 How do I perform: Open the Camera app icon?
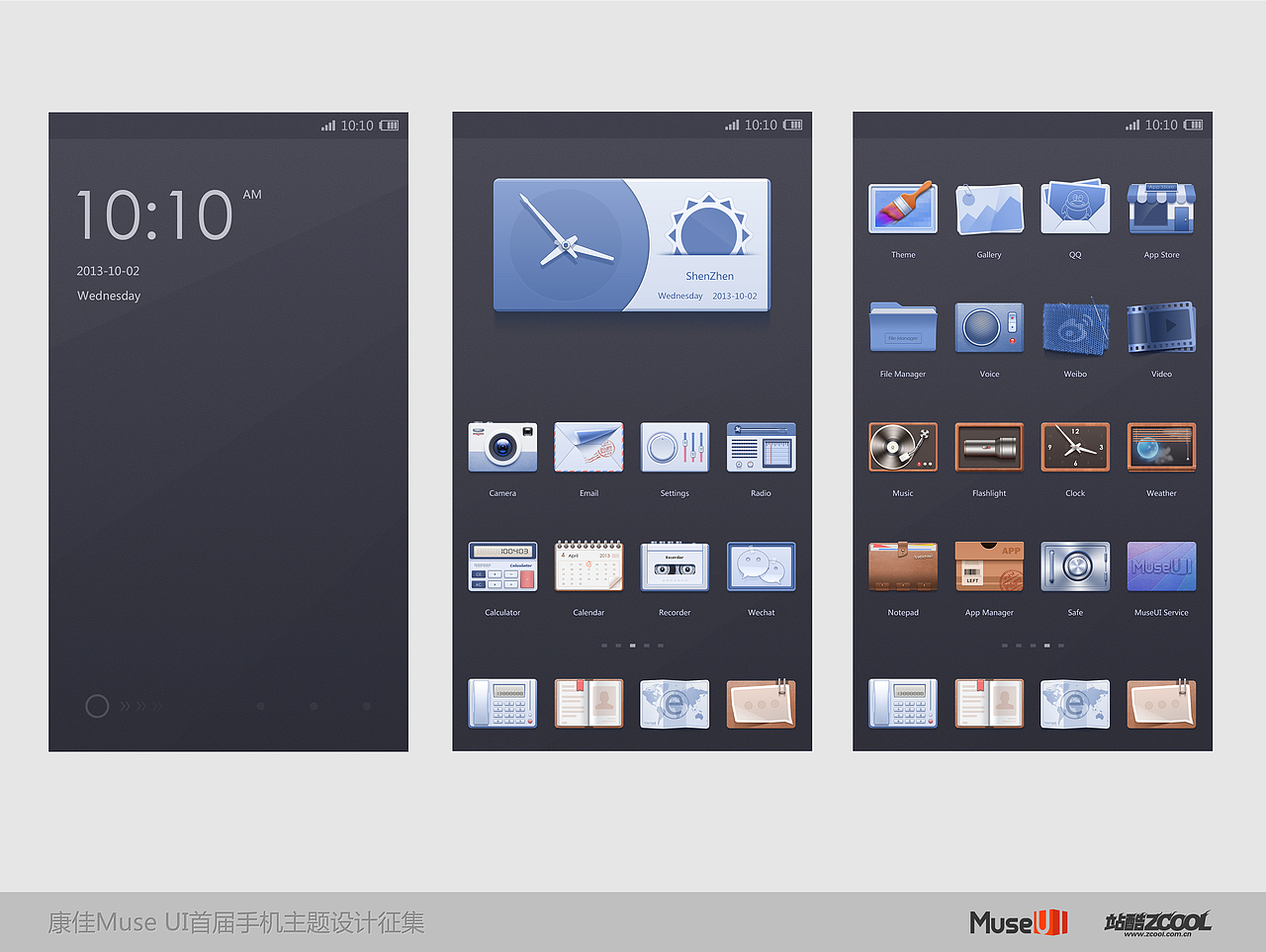tap(502, 447)
